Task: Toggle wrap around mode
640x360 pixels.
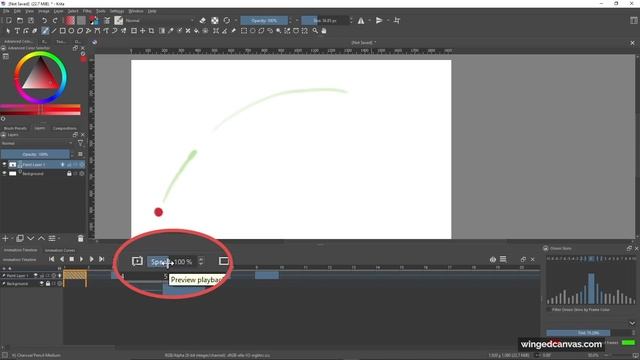Action: (397, 20)
